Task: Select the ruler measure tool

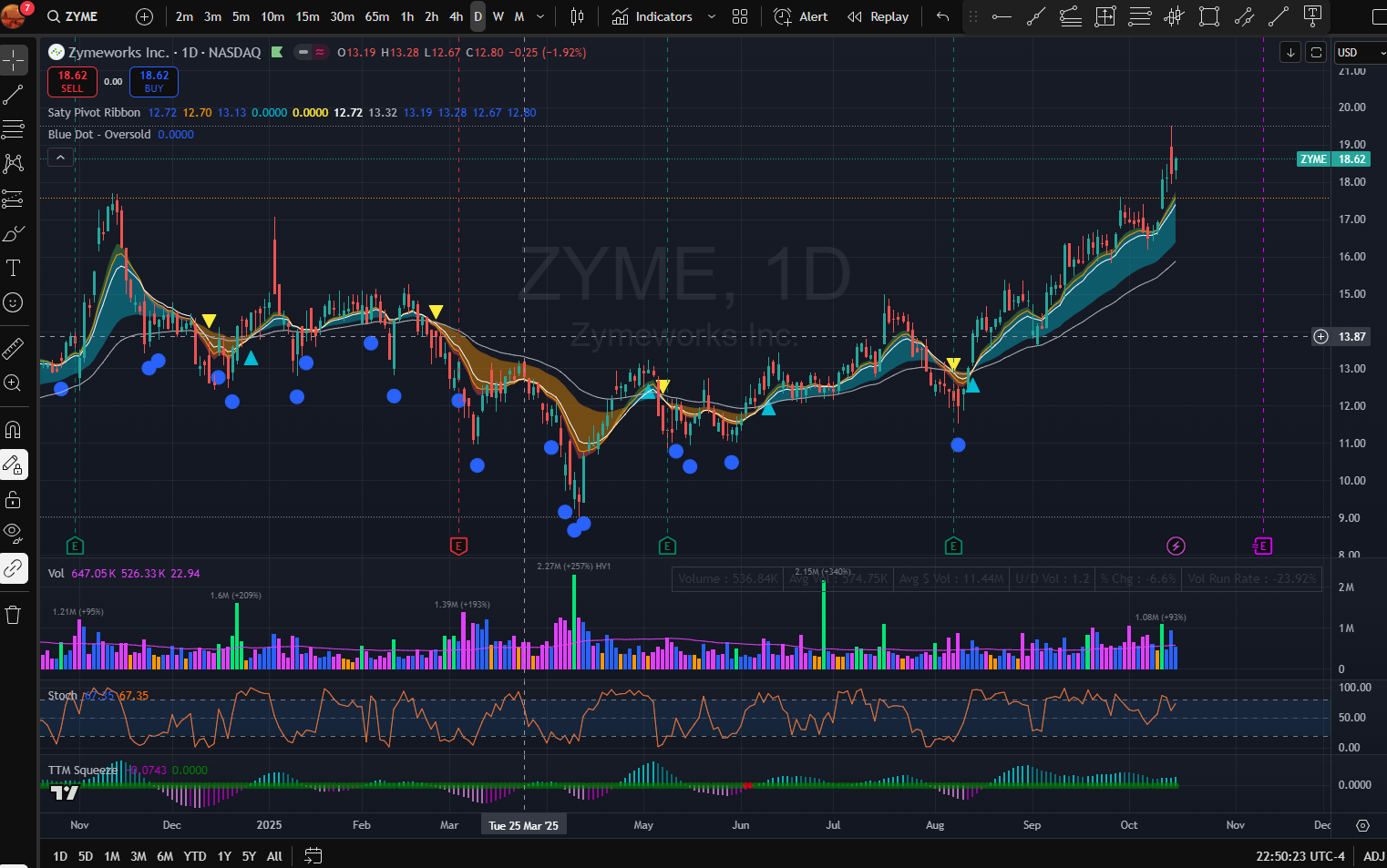Action: [14, 348]
